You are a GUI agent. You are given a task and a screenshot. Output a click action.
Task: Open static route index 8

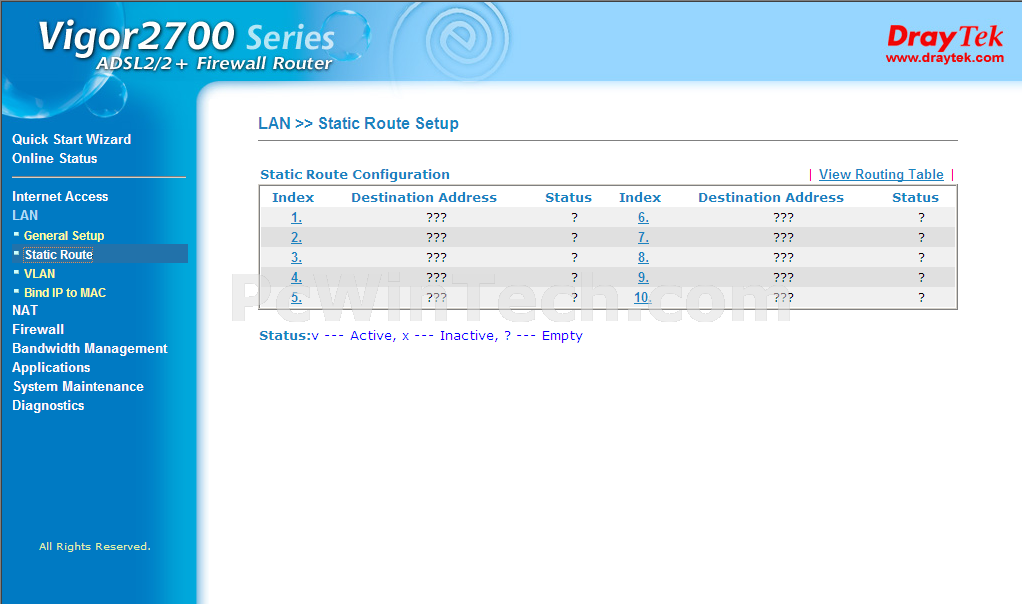[x=643, y=257]
